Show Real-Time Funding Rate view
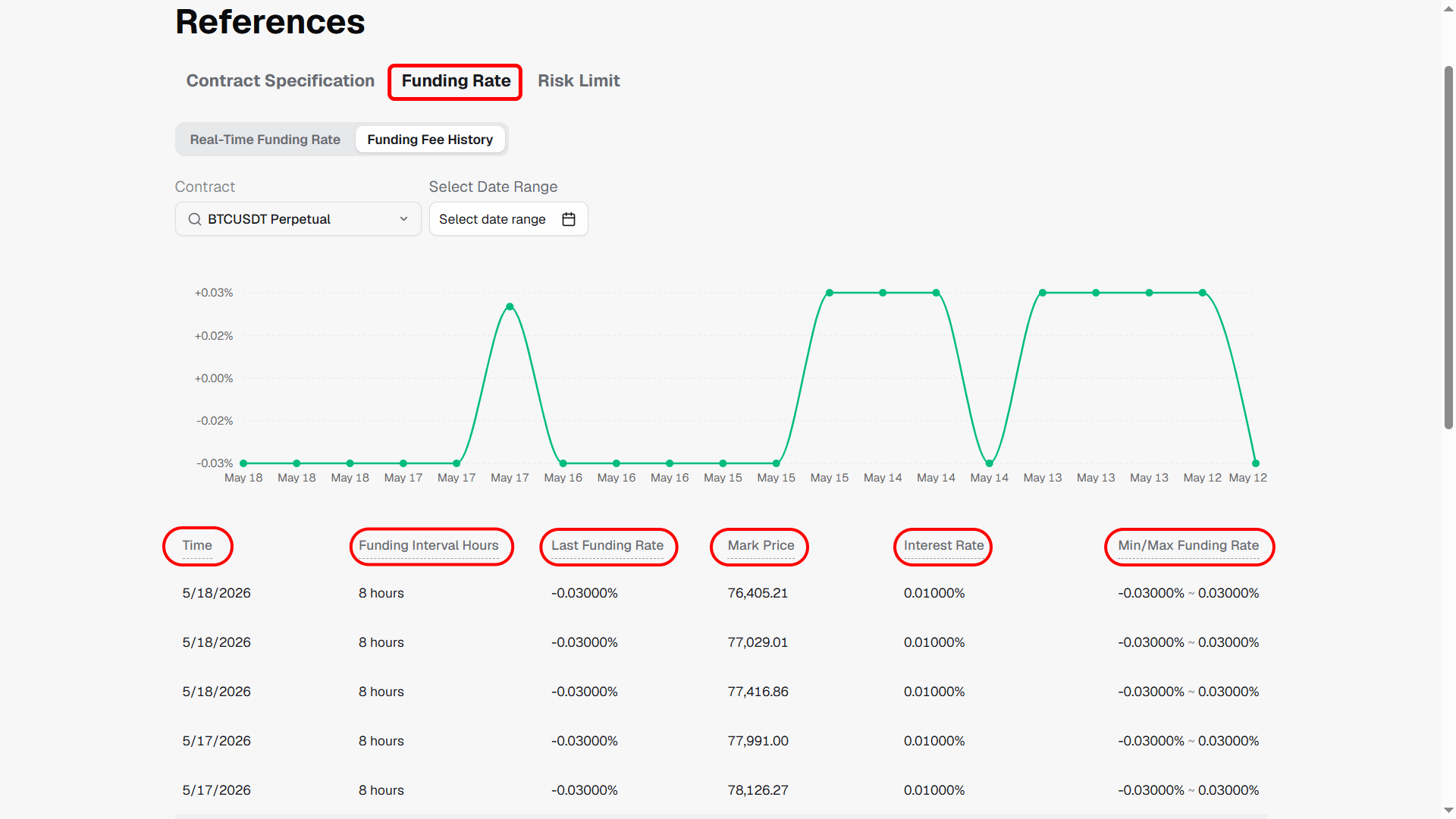Screen dimensions: 1456x819 click(x=265, y=140)
